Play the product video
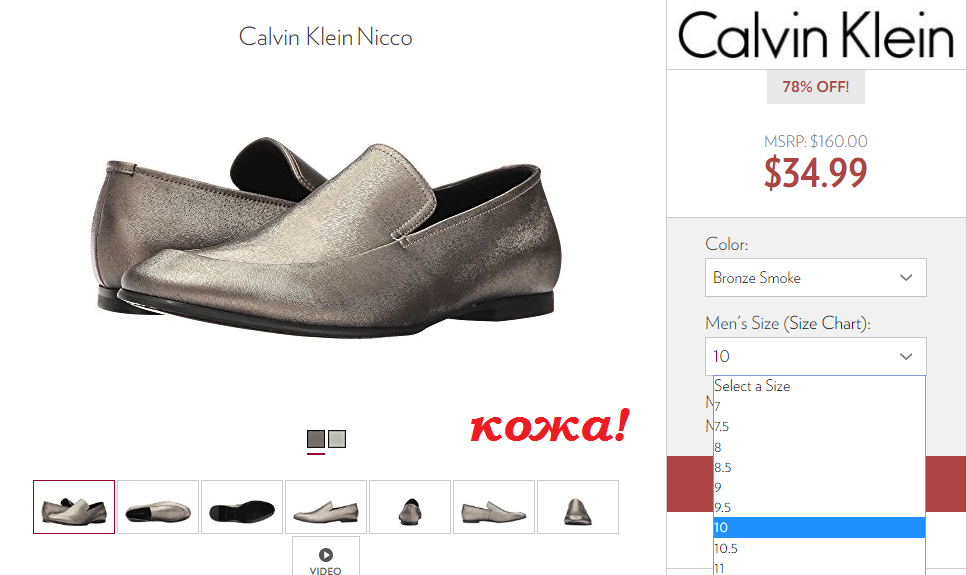 326,556
